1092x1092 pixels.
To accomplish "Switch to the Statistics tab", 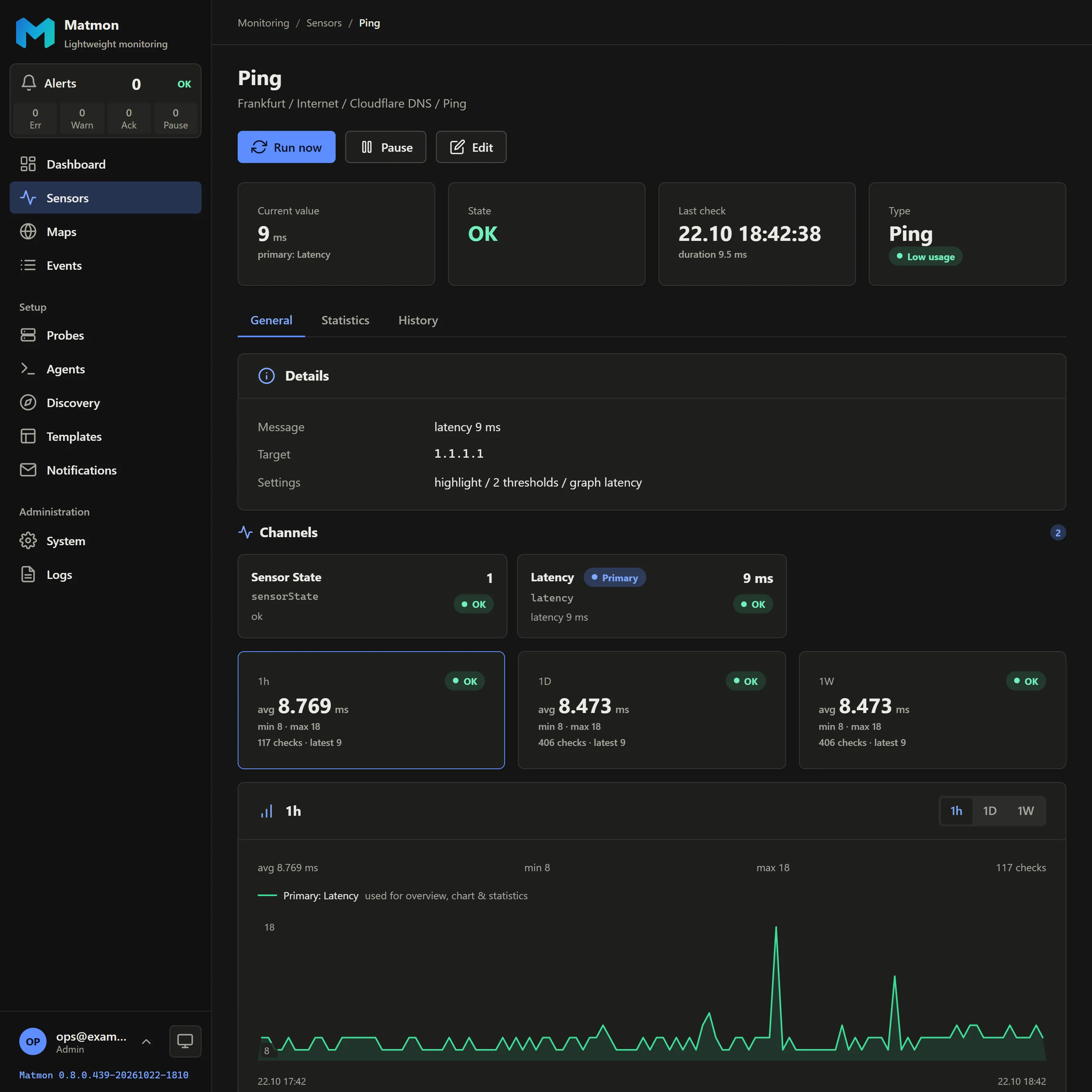I will click(345, 320).
